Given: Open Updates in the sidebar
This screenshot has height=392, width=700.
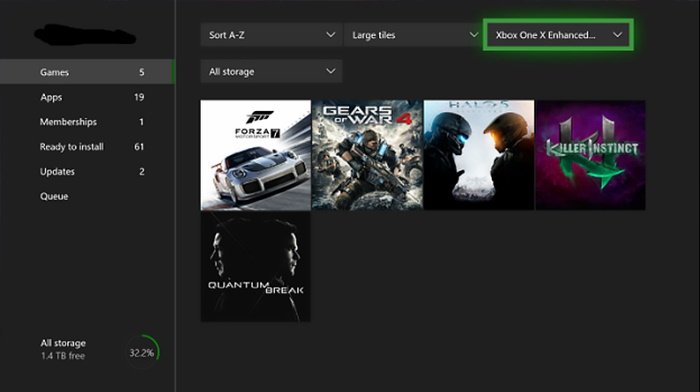Looking at the screenshot, I should pos(87,171).
